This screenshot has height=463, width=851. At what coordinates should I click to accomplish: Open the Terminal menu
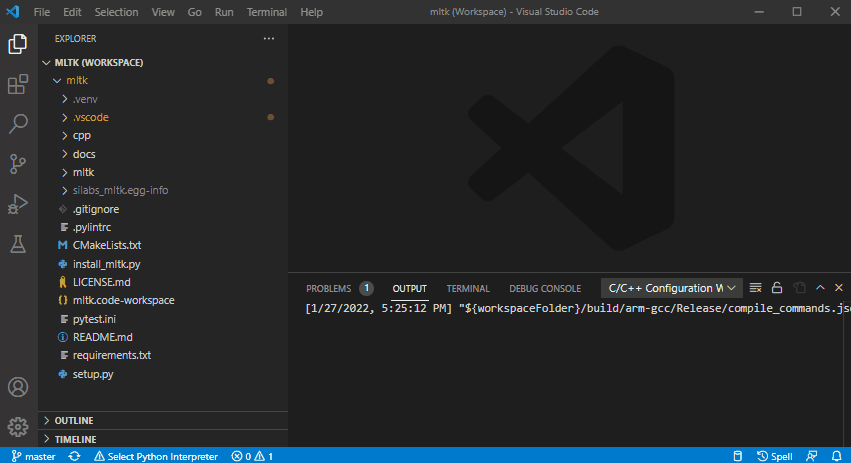266,12
